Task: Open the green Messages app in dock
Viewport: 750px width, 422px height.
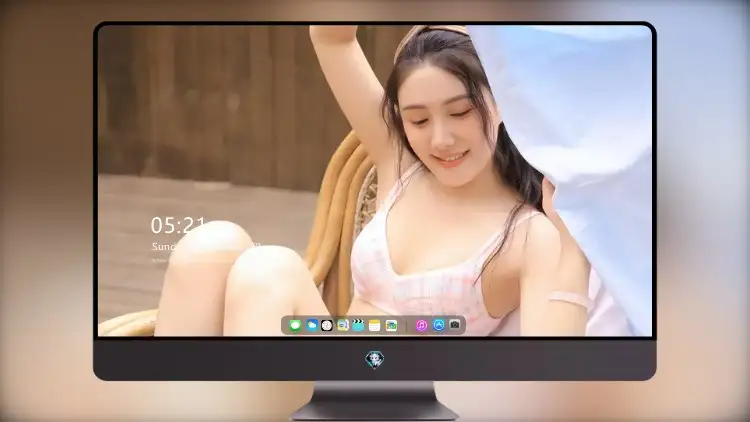Action: [x=295, y=325]
